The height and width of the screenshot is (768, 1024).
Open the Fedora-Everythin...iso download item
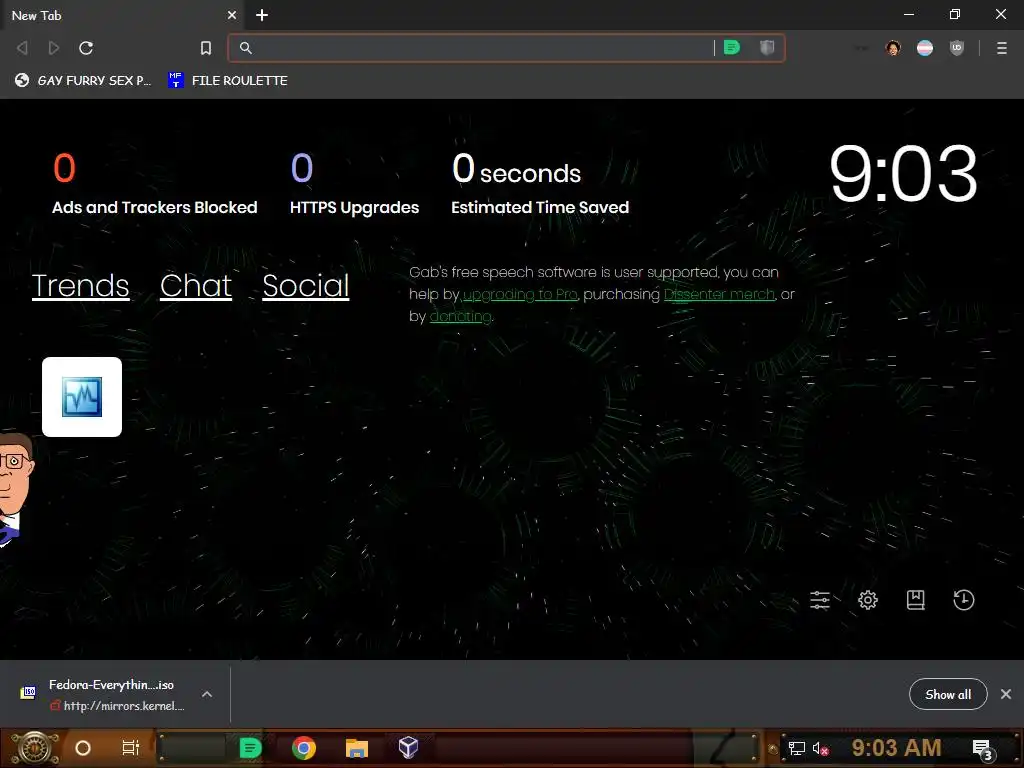click(x=104, y=694)
